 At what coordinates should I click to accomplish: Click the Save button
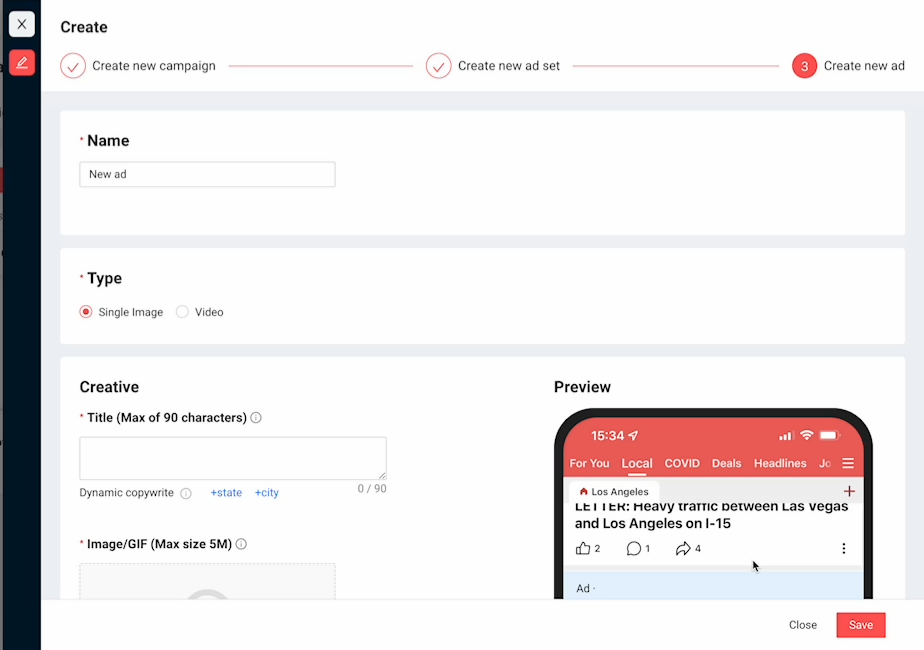860,625
